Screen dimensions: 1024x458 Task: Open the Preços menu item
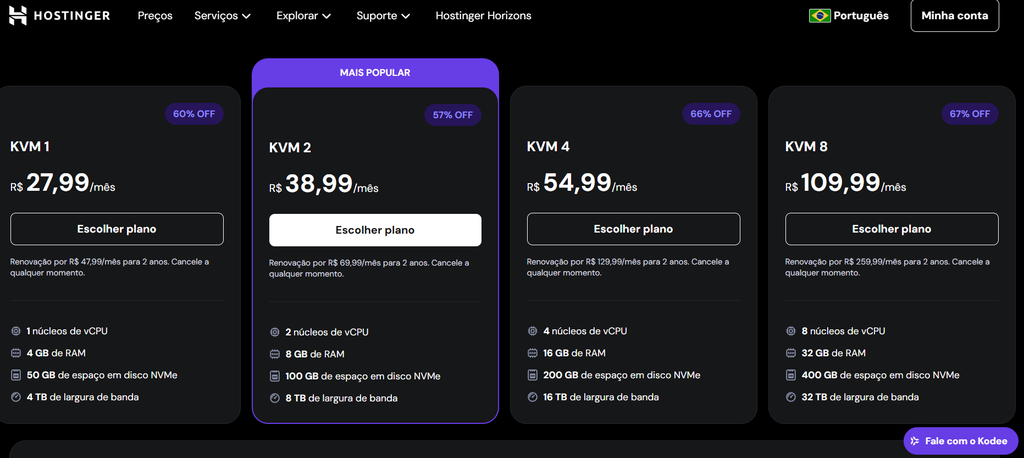[155, 16]
